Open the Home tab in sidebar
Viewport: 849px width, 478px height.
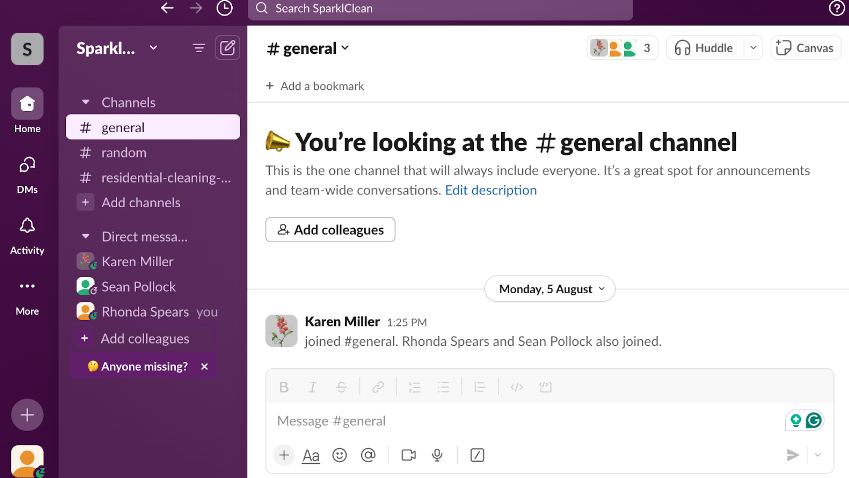coord(27,111)
